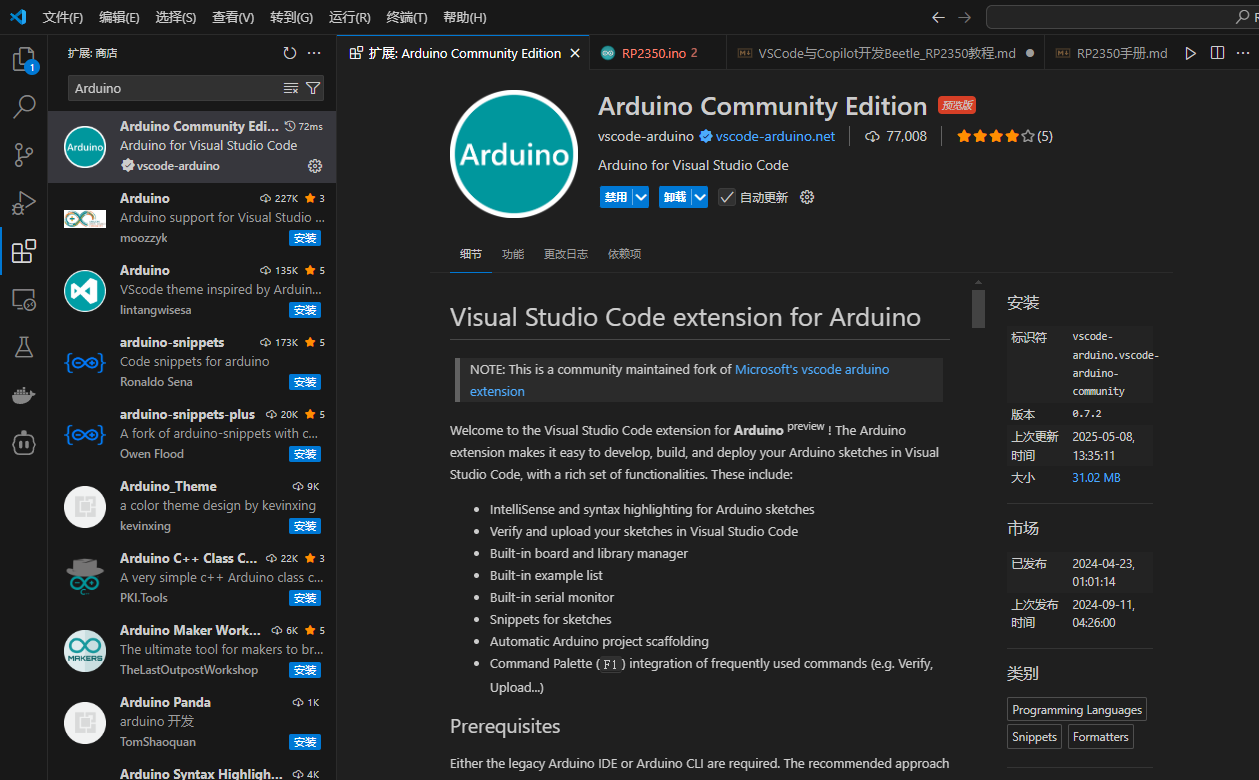Click the Snippets category tag

pos(1034,737)
